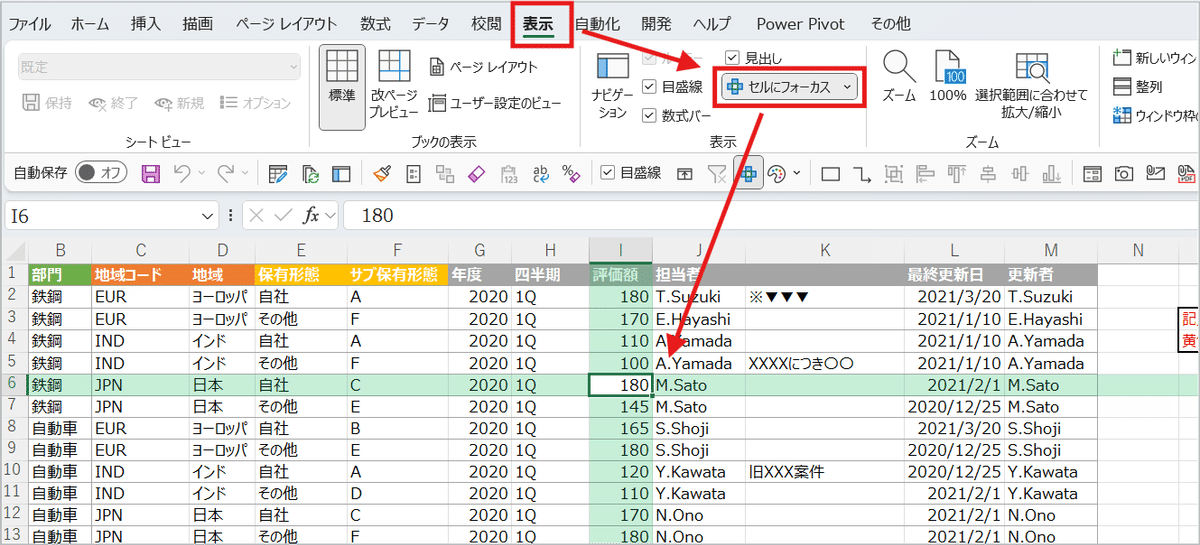Screen dimensions: 1200x545
Task: Set zoom to 100% icon
Action: [x=947, y=78]
